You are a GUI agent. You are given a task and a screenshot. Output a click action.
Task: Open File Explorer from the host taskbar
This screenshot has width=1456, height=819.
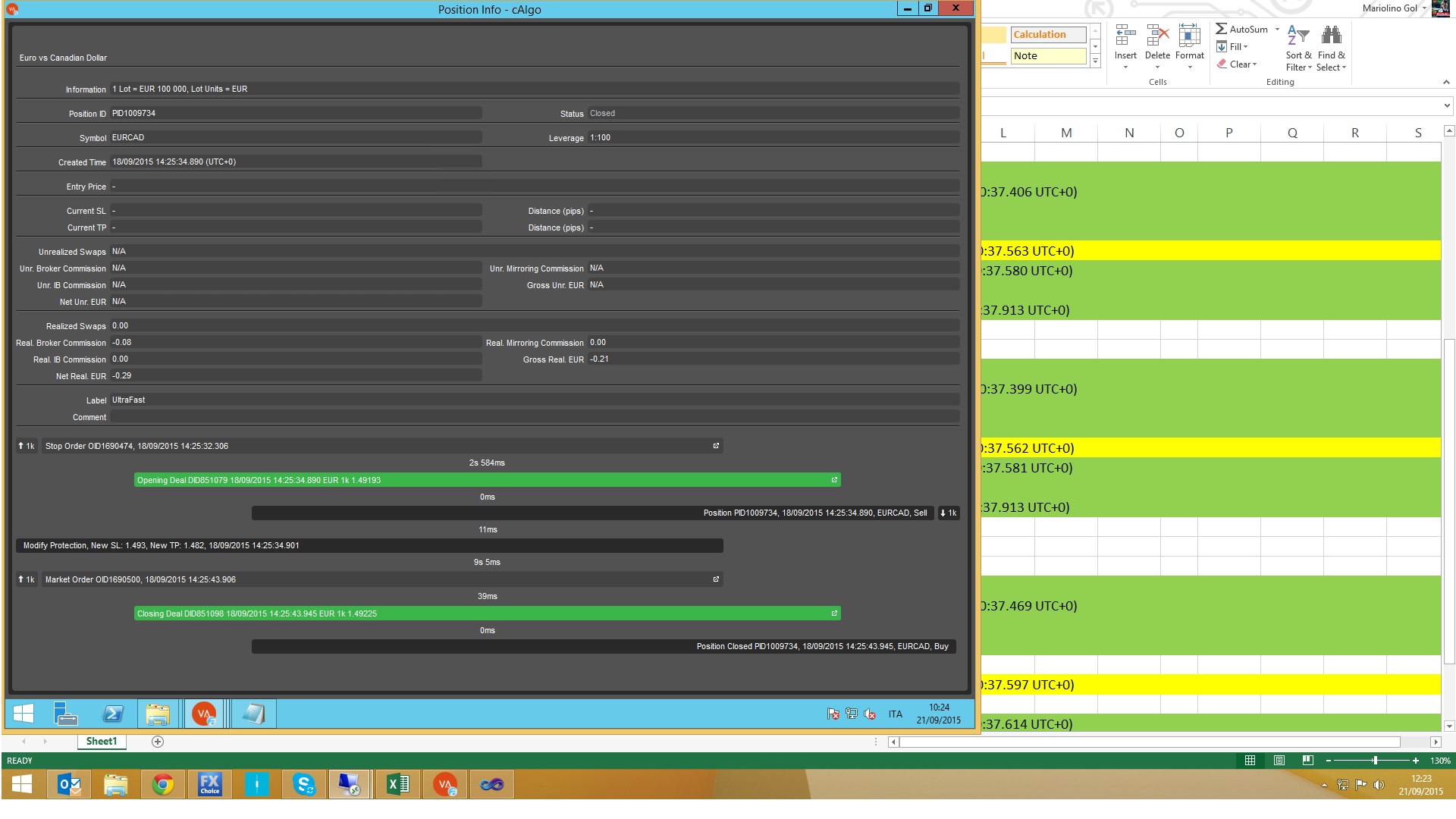tap(115, 785)
